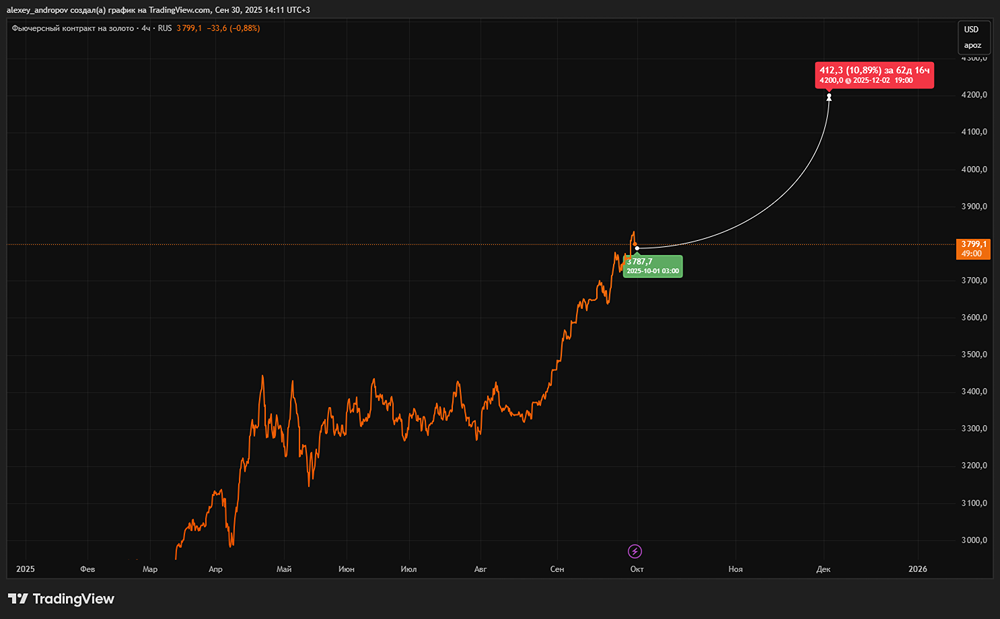
Task: Click the 4100,0 price axis label
Action: pyautogui.click(x=974, y=132)
